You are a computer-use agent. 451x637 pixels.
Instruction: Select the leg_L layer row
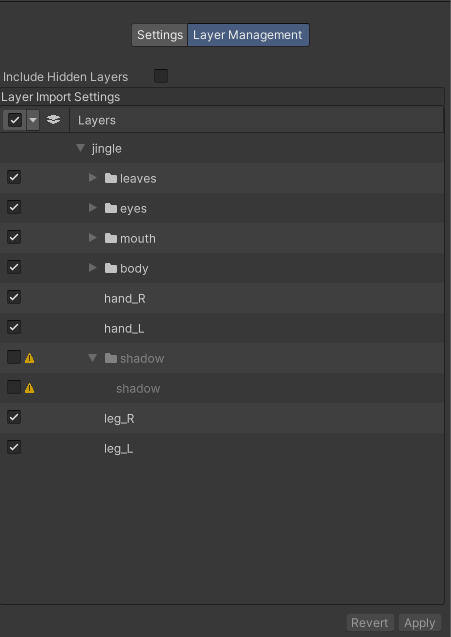[222, 448]
